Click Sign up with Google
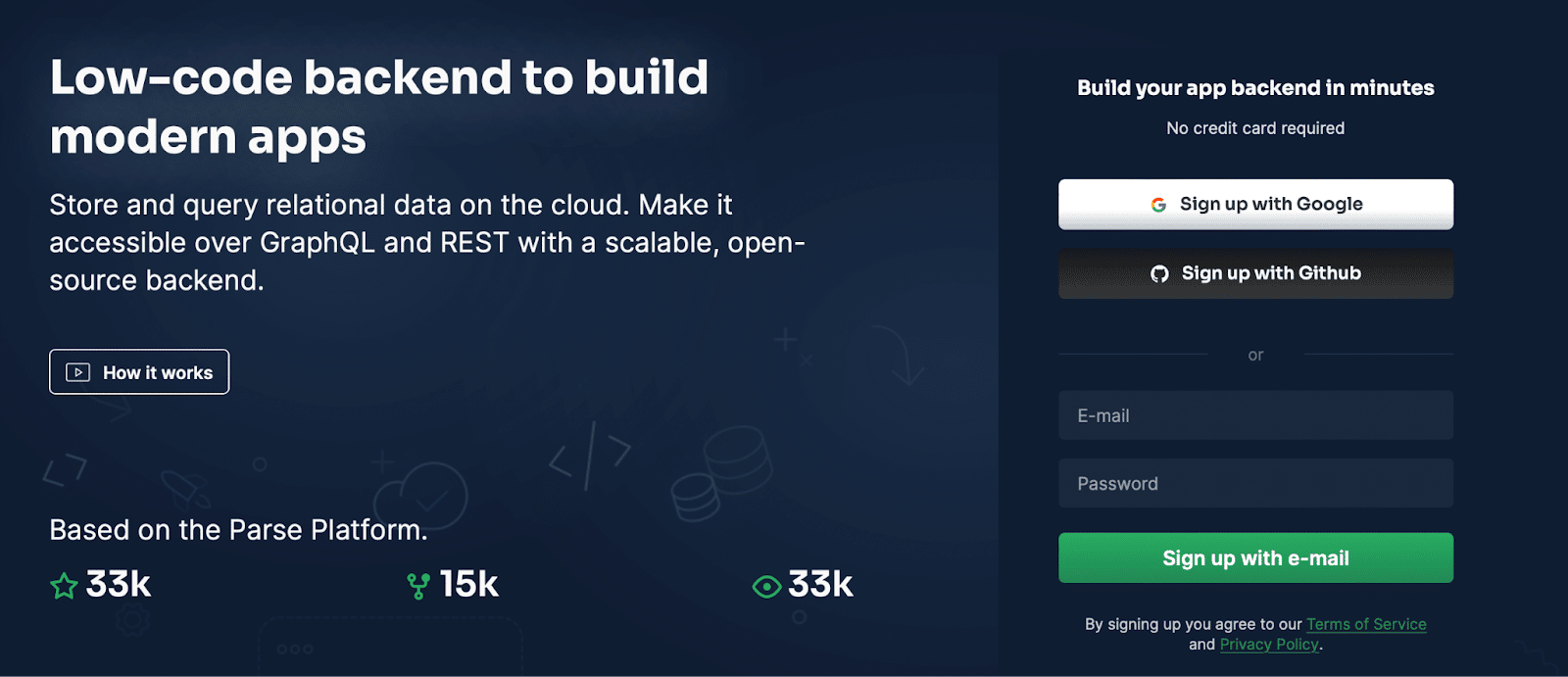The image size is (1568, 677). tap(1255, 204)
